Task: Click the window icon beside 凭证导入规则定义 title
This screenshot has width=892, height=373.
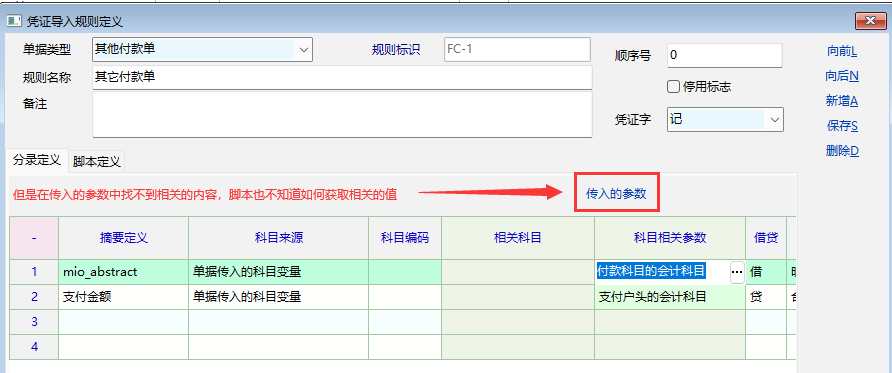Action: tap(14, 22)
